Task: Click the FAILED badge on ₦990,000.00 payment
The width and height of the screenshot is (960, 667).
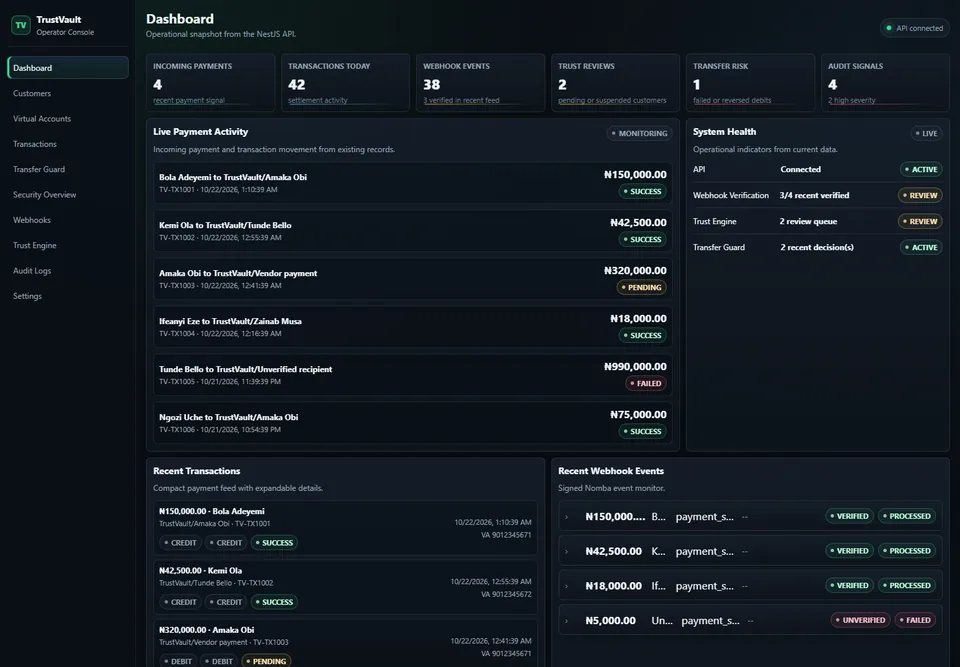Action: pos(646,383)
